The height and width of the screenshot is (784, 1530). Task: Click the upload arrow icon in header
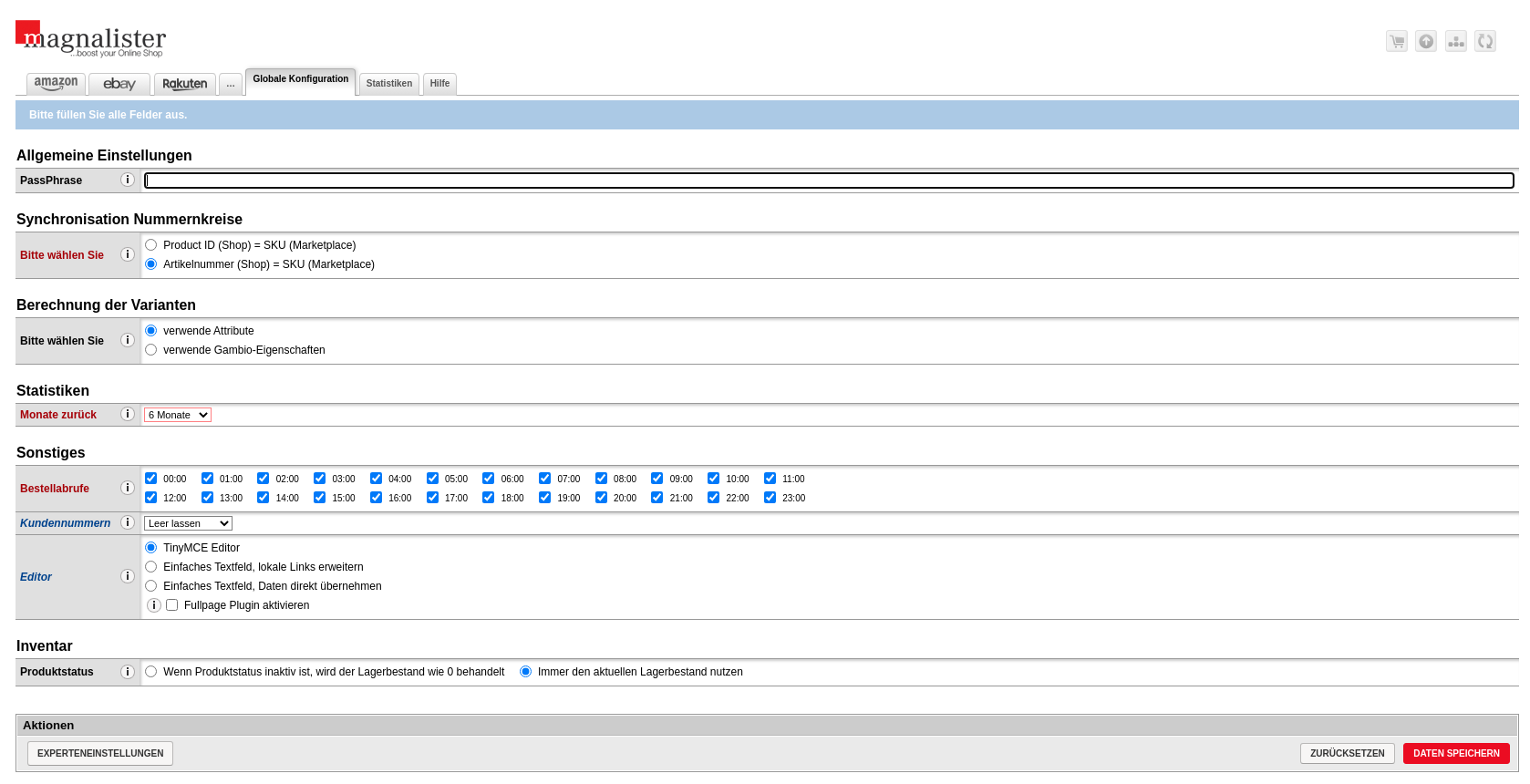point(1426,41)
